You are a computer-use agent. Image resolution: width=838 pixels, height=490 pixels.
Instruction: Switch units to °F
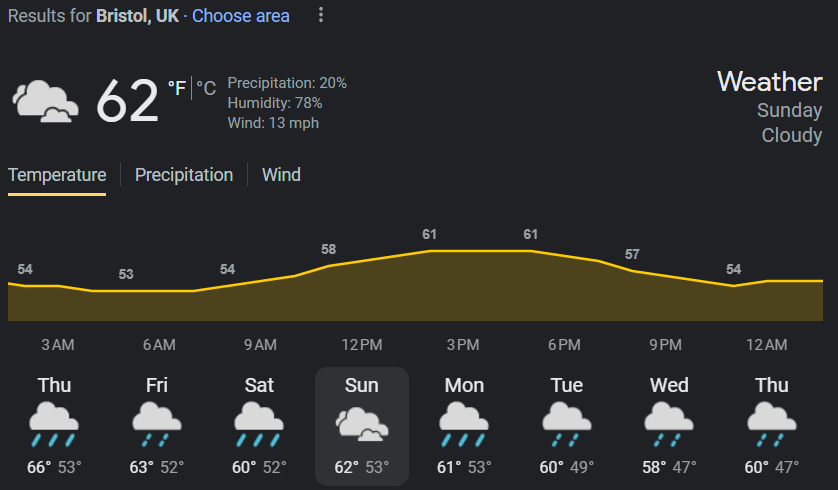pos(177,88)
